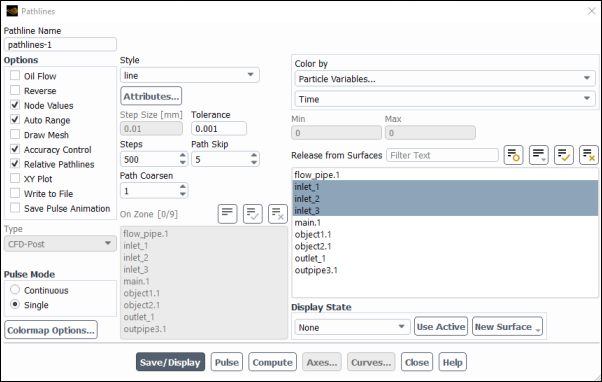Increase Path Coarsen with up arrow
The width and height of the screenshot is (602, 382).
(x=183, y=187)
